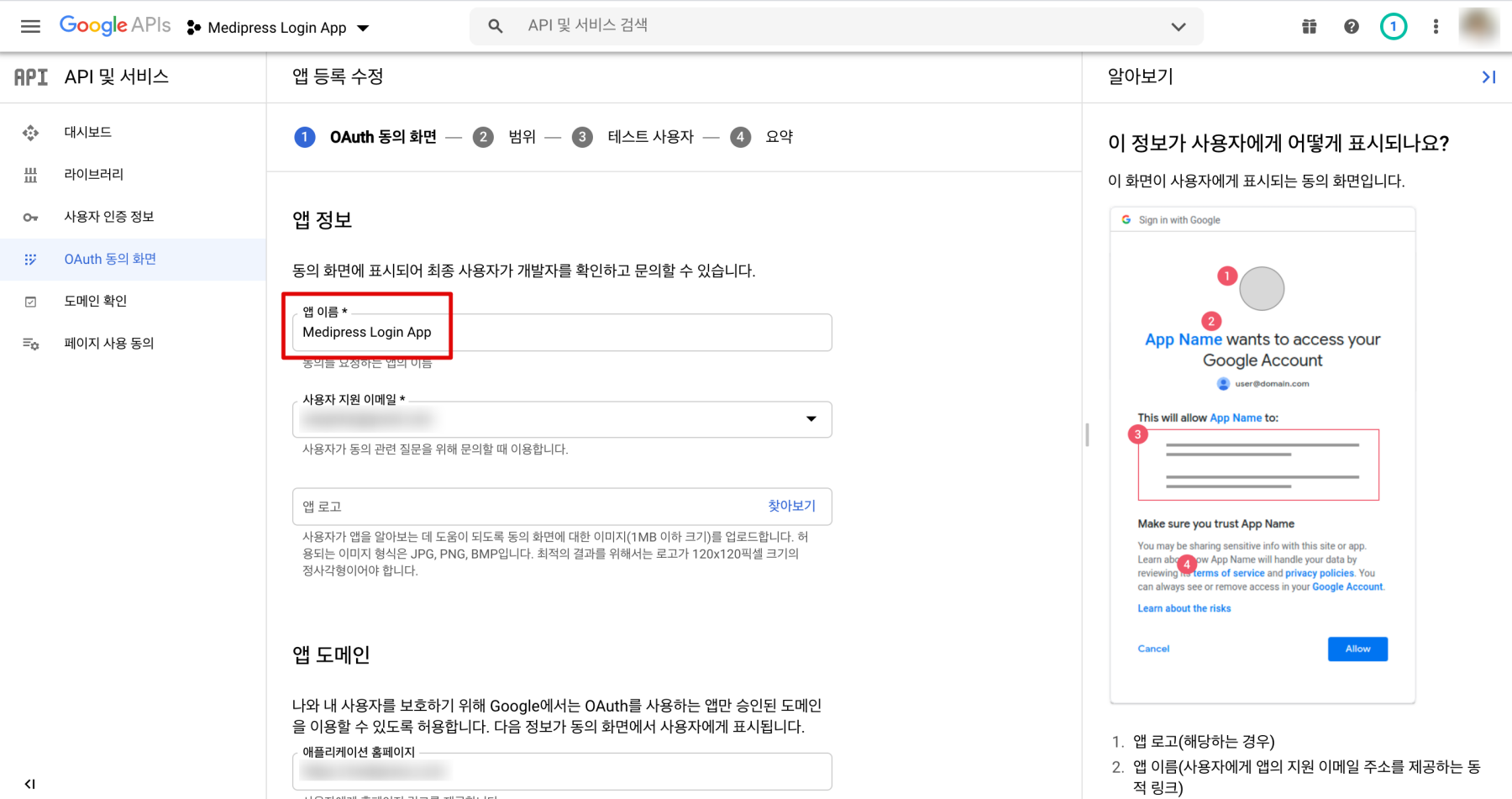Image resolution: width=1512 pixels, height=799 pixels.
Task: Click the 앱 등록 수정 heading
Action: [x=338, y=76]
